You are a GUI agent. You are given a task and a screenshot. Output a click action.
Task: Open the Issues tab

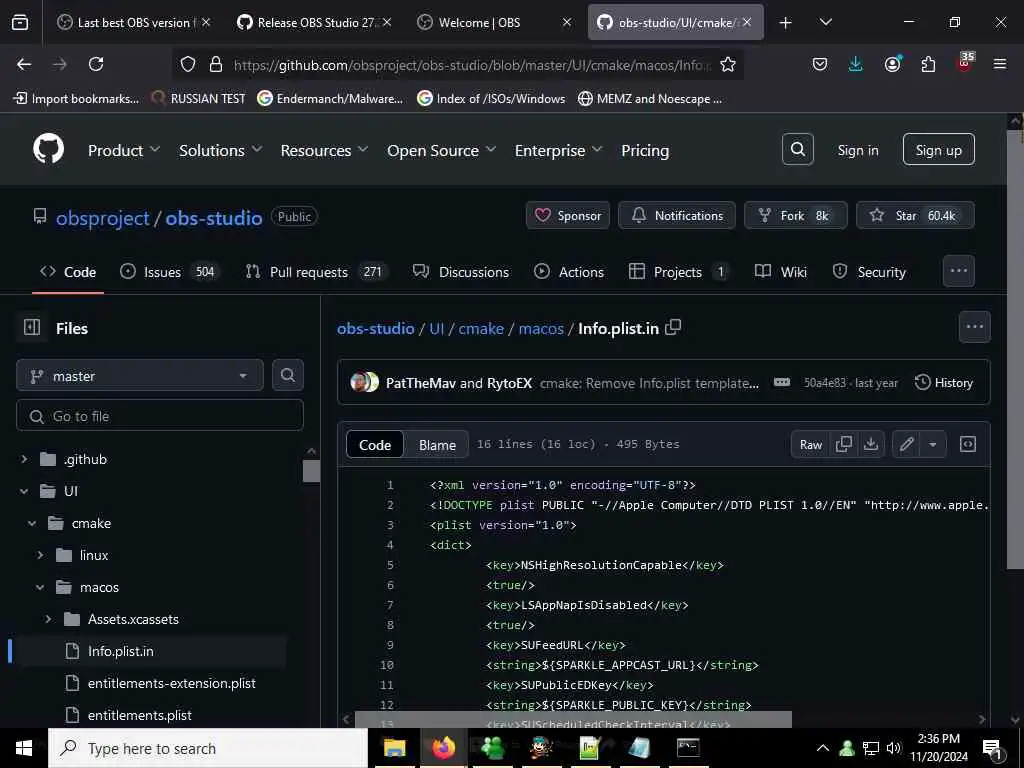coord(170,272)
